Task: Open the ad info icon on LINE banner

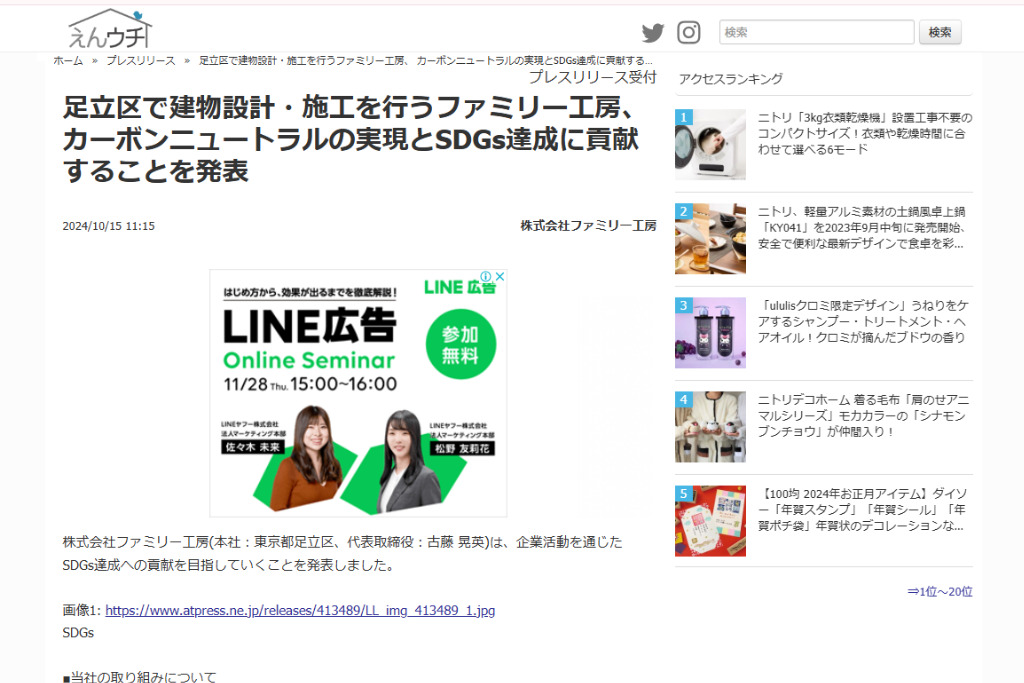Action: (x=486, y=276)
